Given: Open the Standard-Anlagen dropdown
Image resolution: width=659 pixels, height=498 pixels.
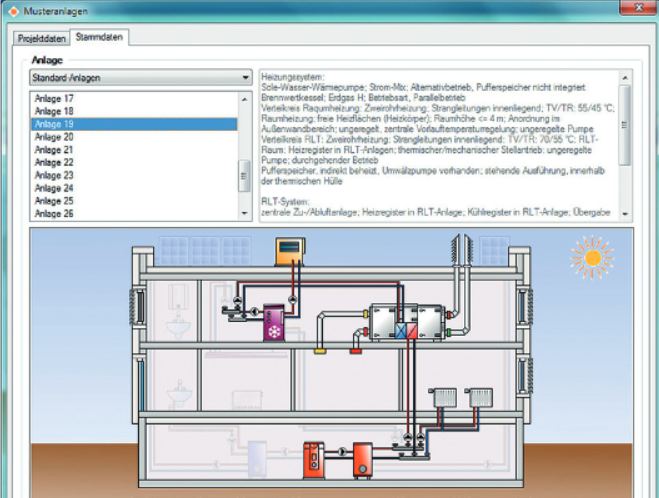Looking at the screenshot, I should 141,78.
